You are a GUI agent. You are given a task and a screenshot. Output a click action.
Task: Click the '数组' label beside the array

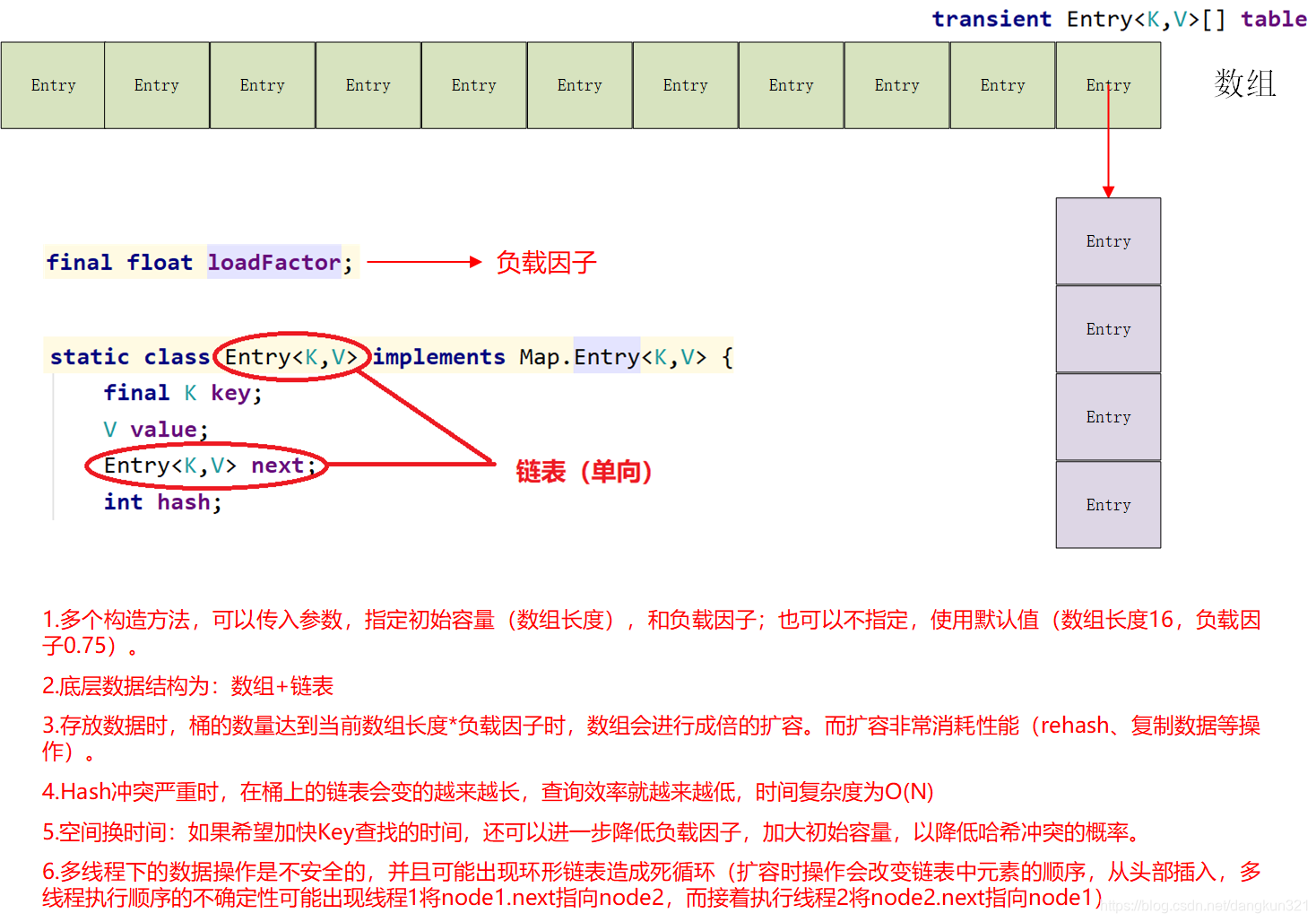[x=1245, y=83]
